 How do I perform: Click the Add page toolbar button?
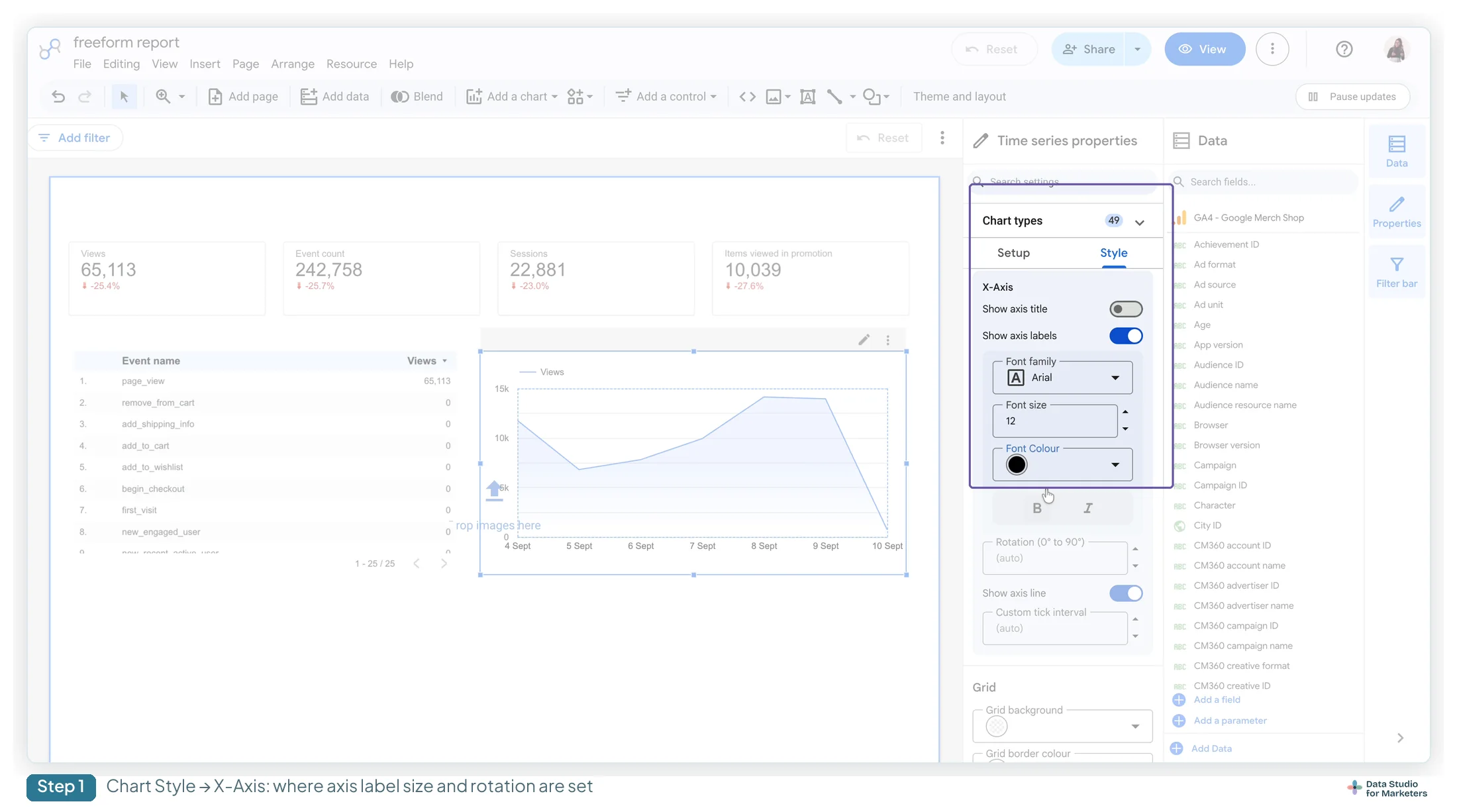[x=243, y=97]
